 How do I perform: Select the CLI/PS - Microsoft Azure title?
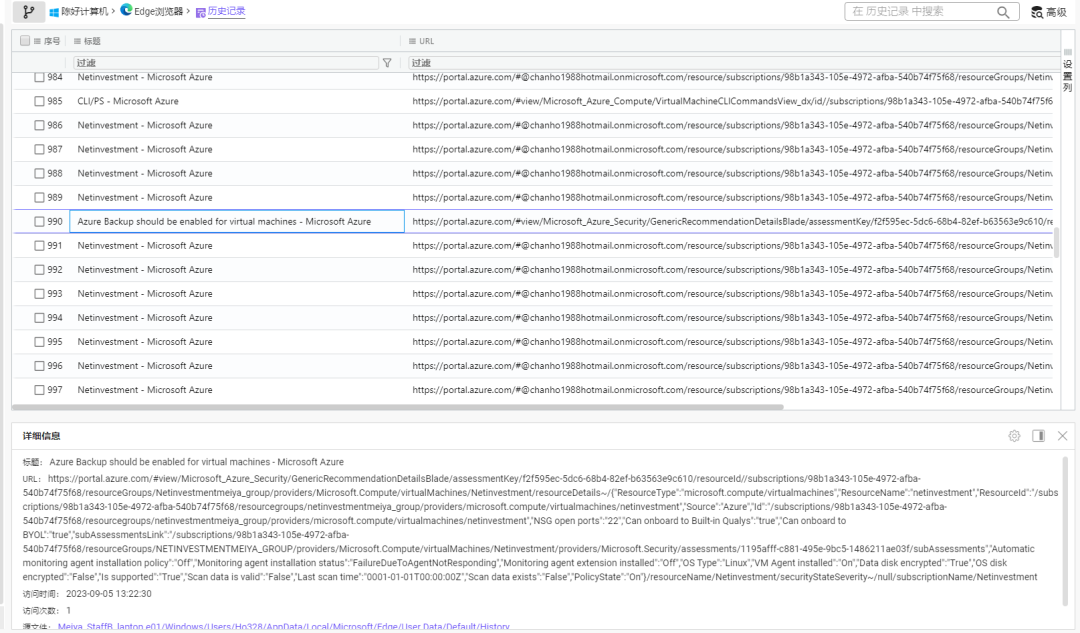click(x=128, y=101)
